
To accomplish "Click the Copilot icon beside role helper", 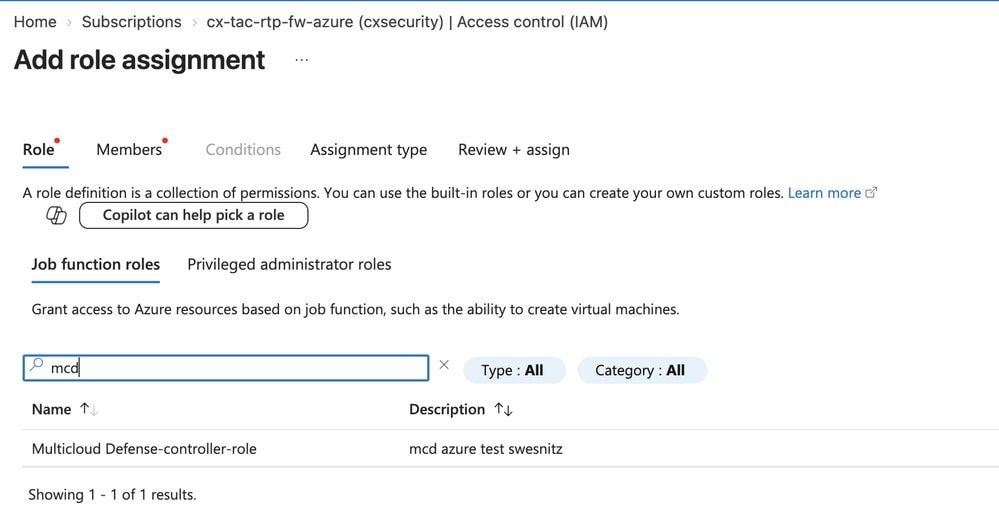I will 56,215.
